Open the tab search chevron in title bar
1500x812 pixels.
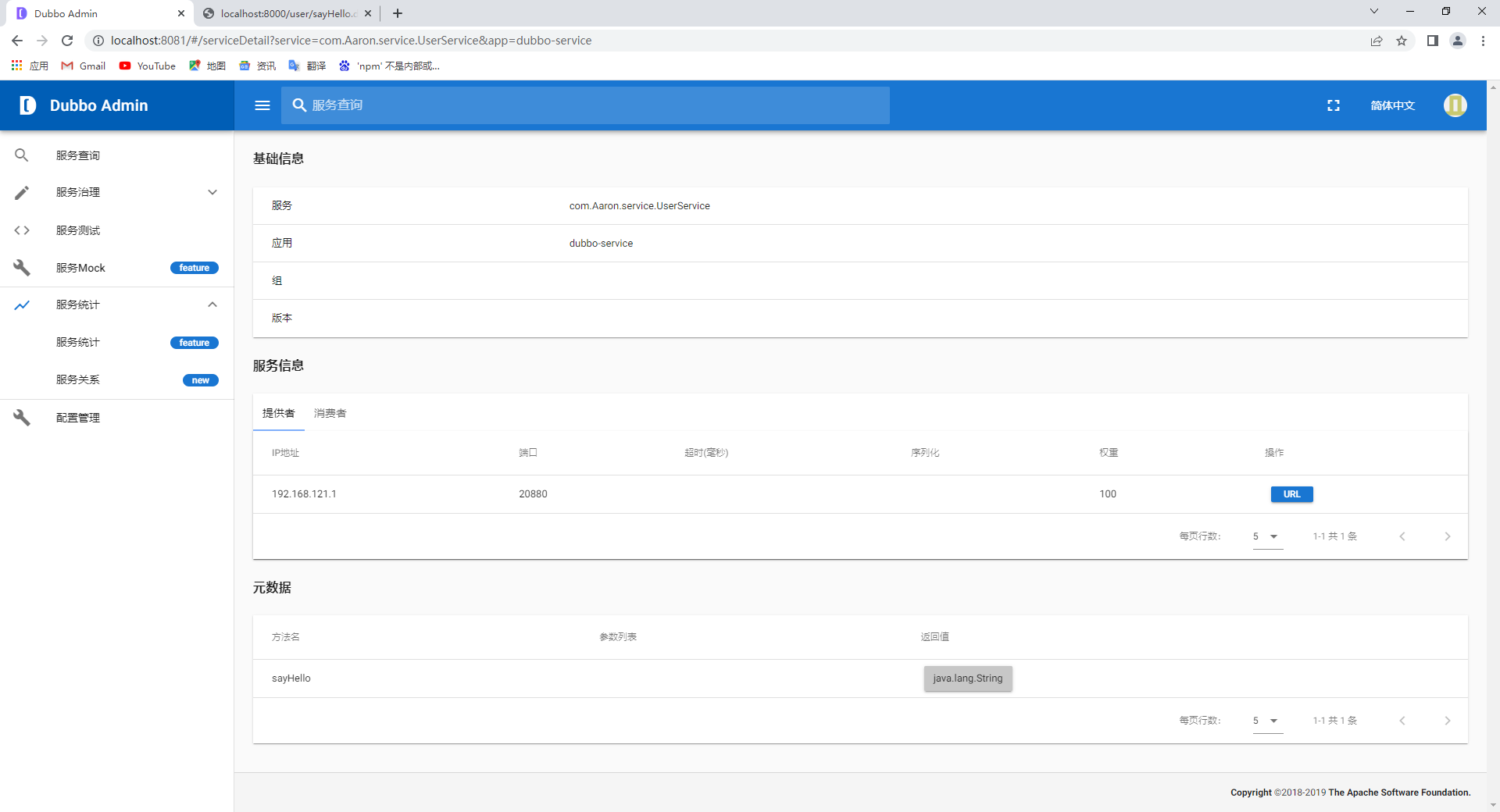1374,11
